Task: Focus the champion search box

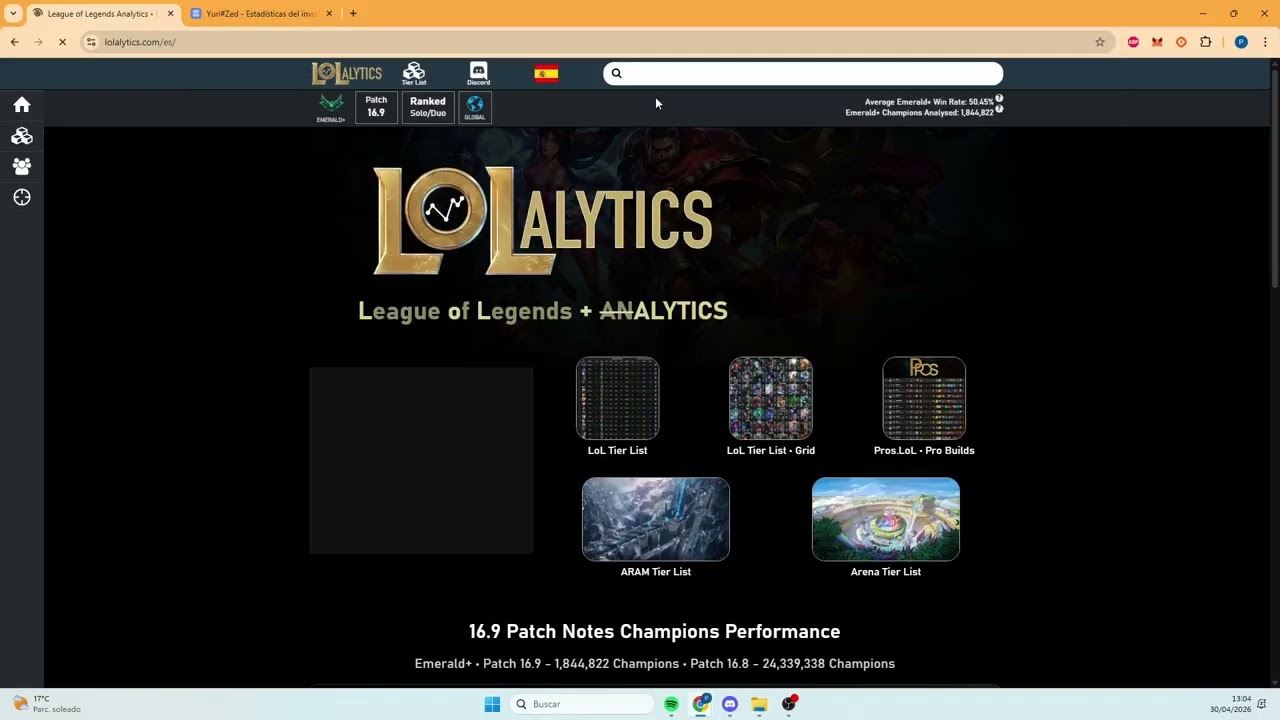Action: [803, 73]
